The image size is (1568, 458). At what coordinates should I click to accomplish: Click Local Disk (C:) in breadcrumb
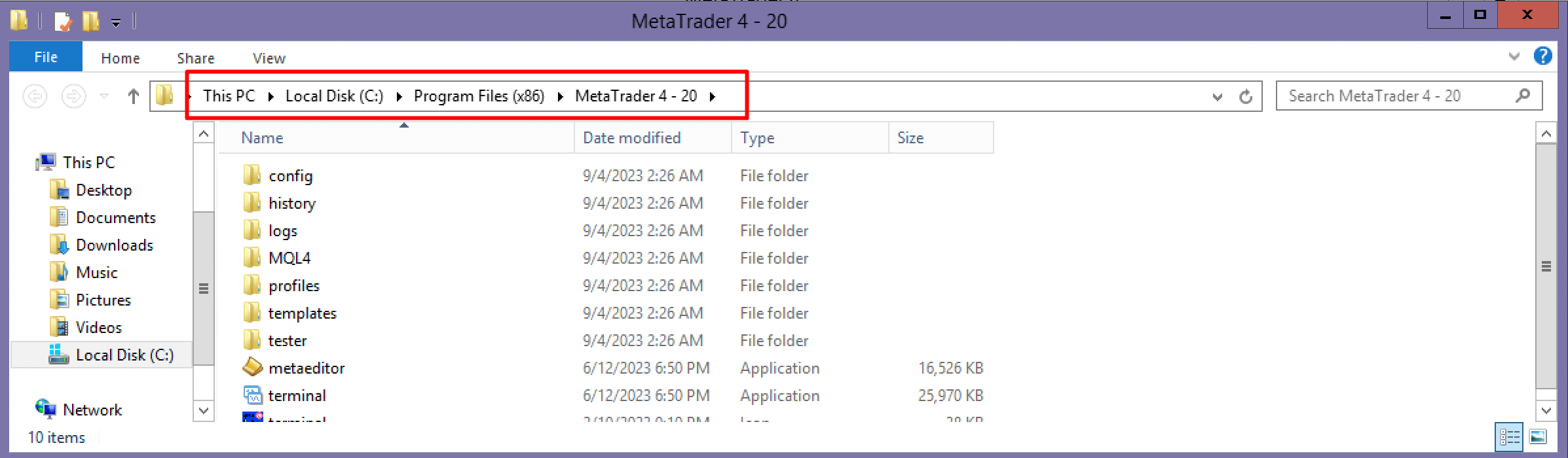click(x=334, y=96)
